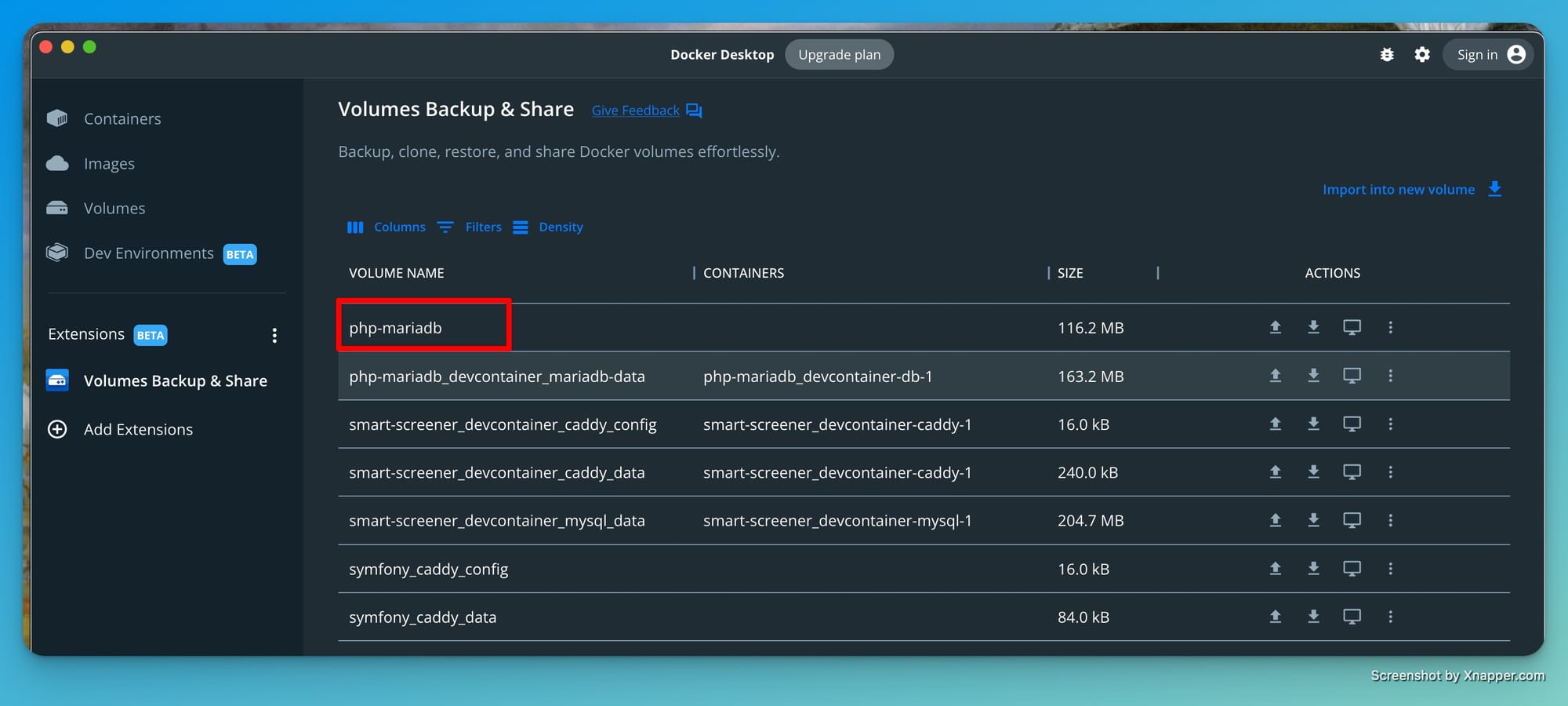Click the upload icon for smart-screener_devcontainer_caddy_config
This screenshot has width=1568, height=706.
(1276, 424)
